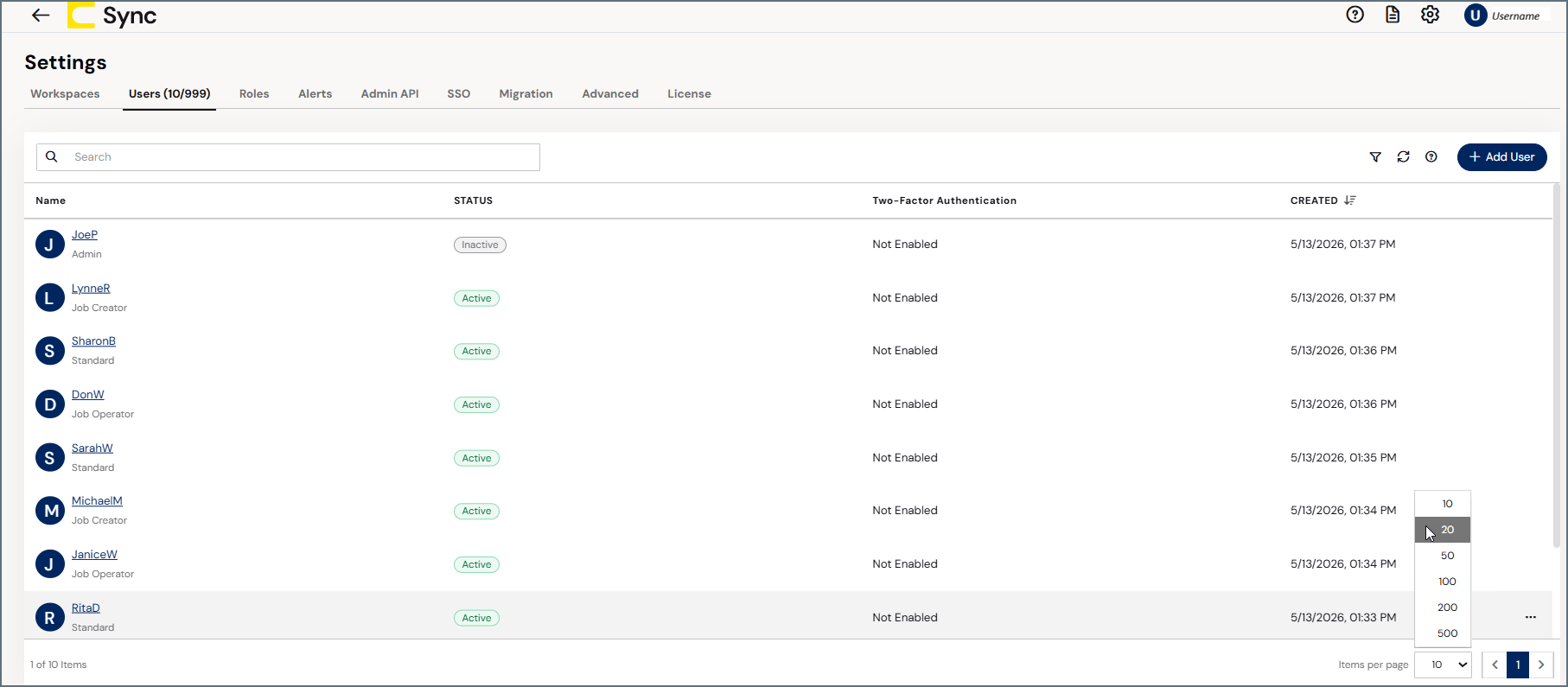Open the SharonB user link
Screen dimensions: 1568x687
click(x=93, y=341)
